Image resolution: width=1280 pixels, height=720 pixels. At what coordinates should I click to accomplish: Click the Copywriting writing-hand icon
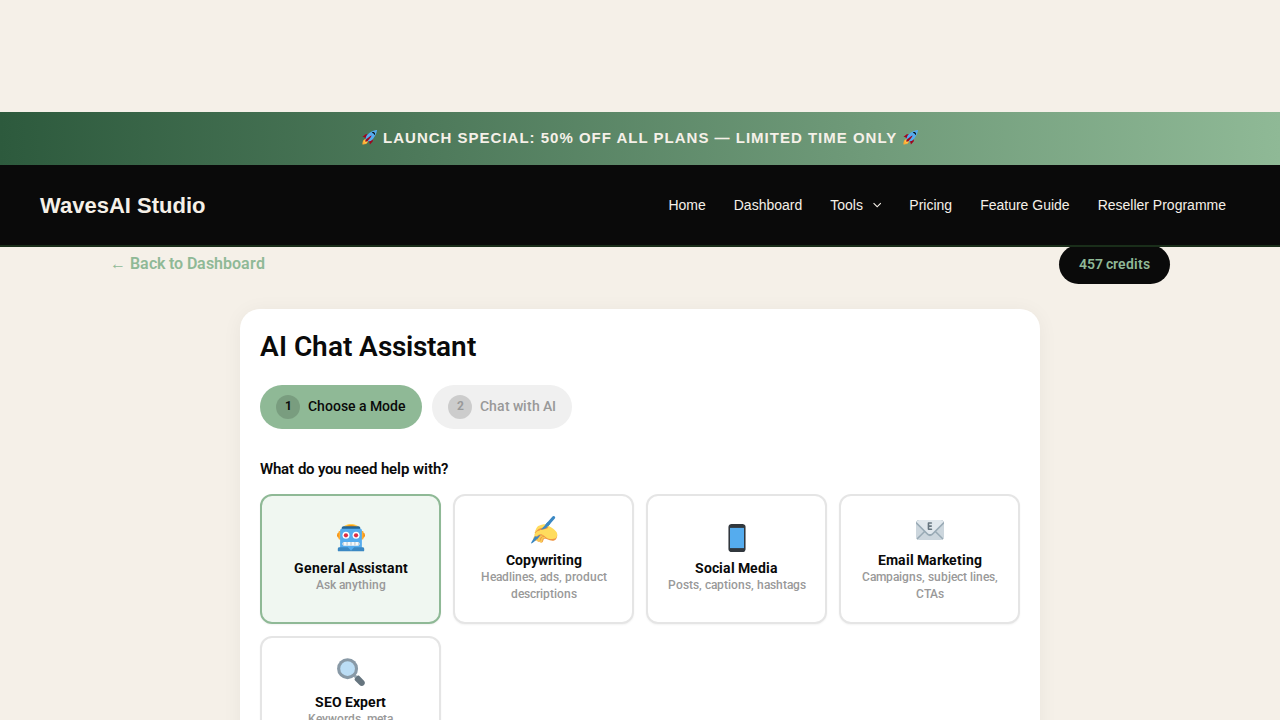(x=543, y=530)
